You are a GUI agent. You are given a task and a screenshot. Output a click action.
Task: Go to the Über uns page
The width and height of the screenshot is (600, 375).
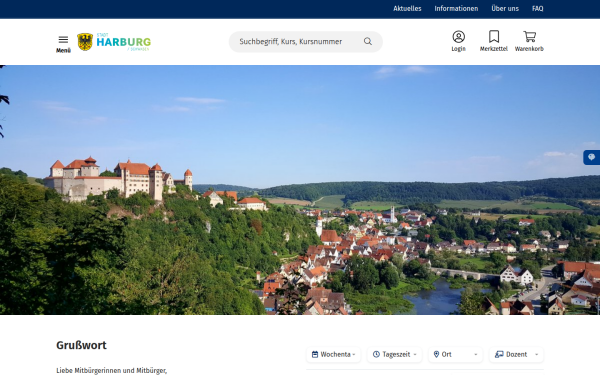click(505, 8)
